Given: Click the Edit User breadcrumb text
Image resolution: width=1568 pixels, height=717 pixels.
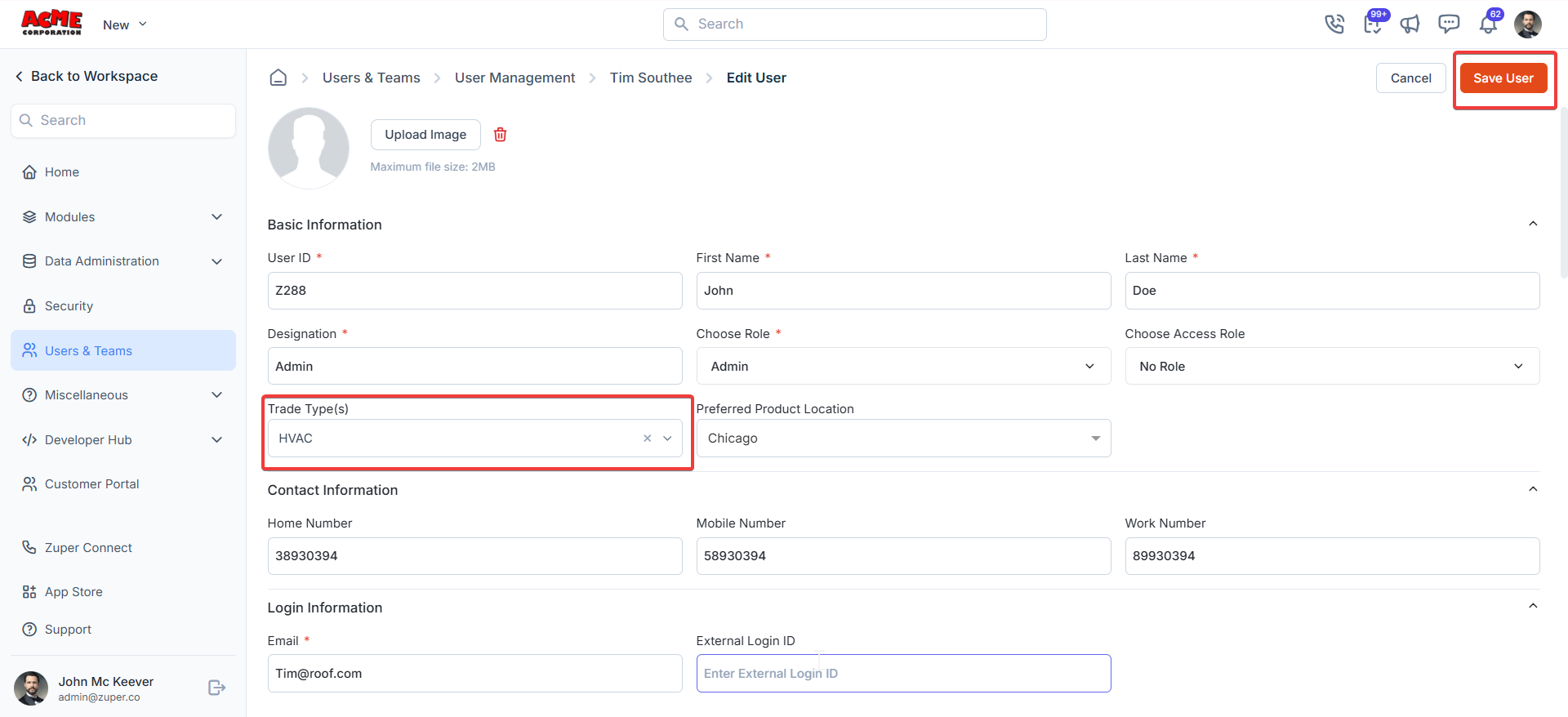Looking at the screenshot, I should pyautogui.click(x=756, y=78).
